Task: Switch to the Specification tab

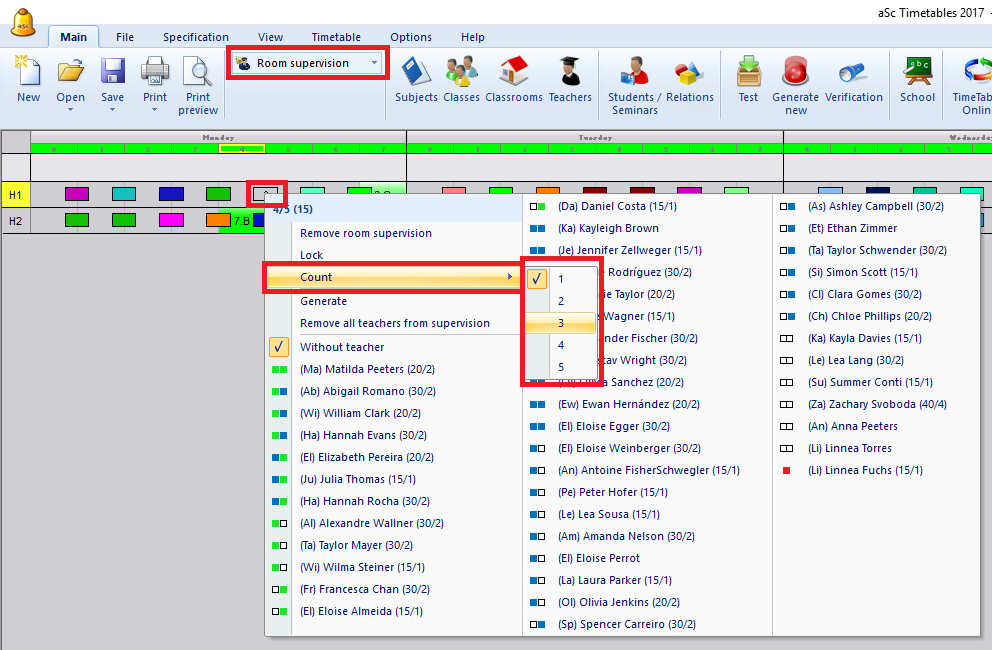Action: (x=195, y=37)
